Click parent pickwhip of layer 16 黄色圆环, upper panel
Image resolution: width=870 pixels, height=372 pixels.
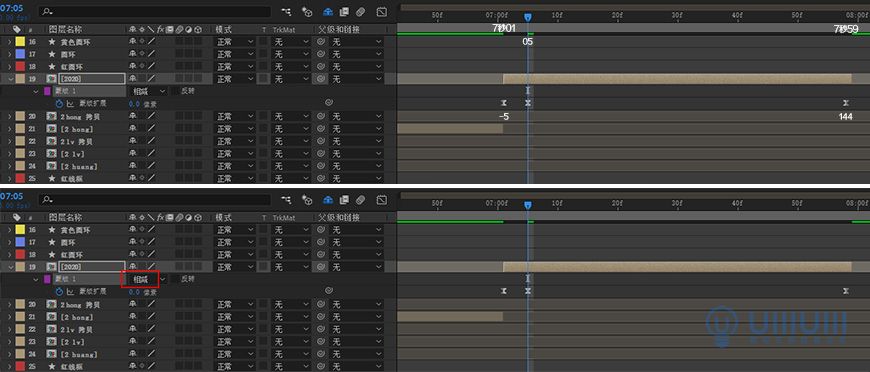(321, 42)
